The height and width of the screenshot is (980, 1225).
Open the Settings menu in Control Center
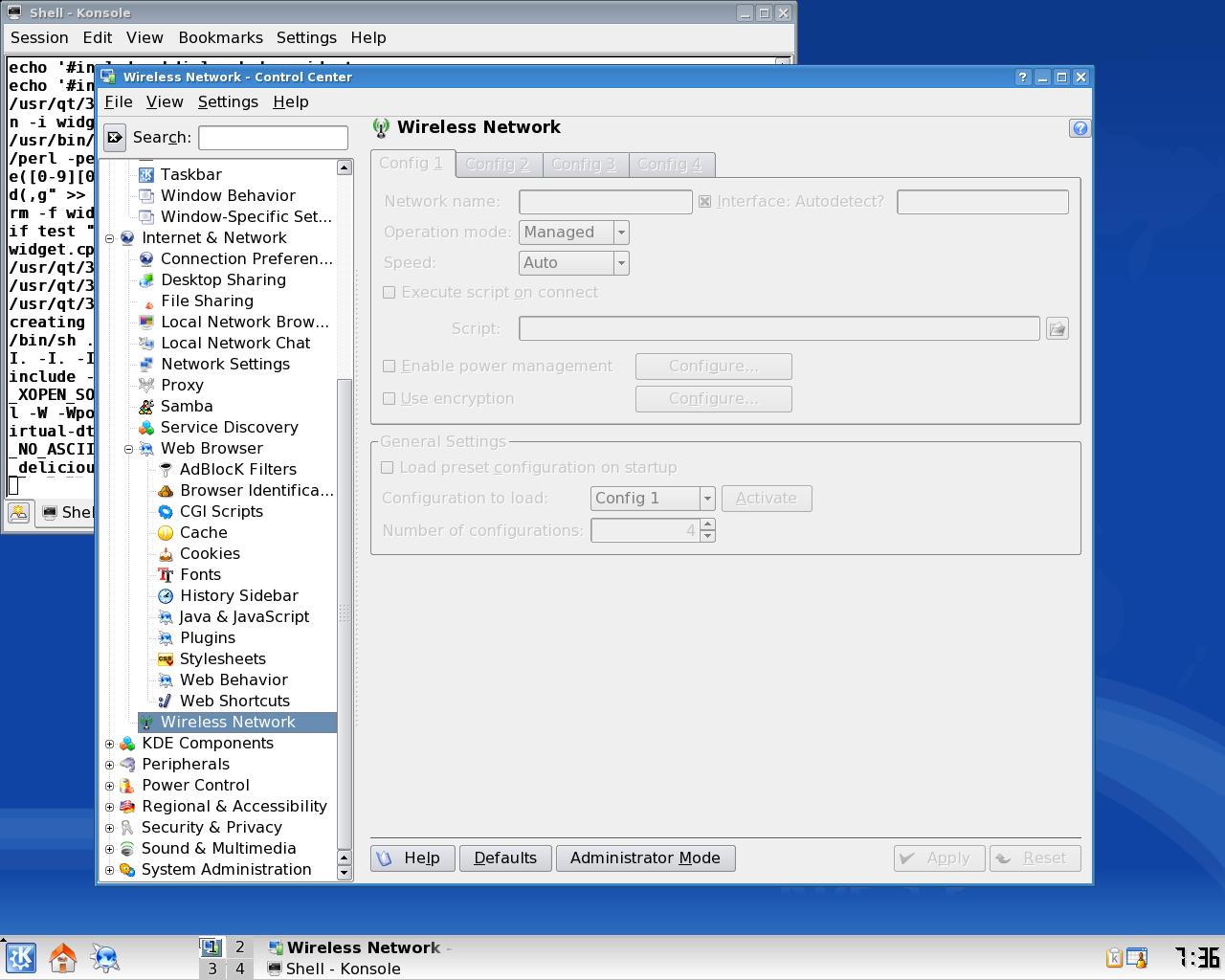click(x=228, y=101)
